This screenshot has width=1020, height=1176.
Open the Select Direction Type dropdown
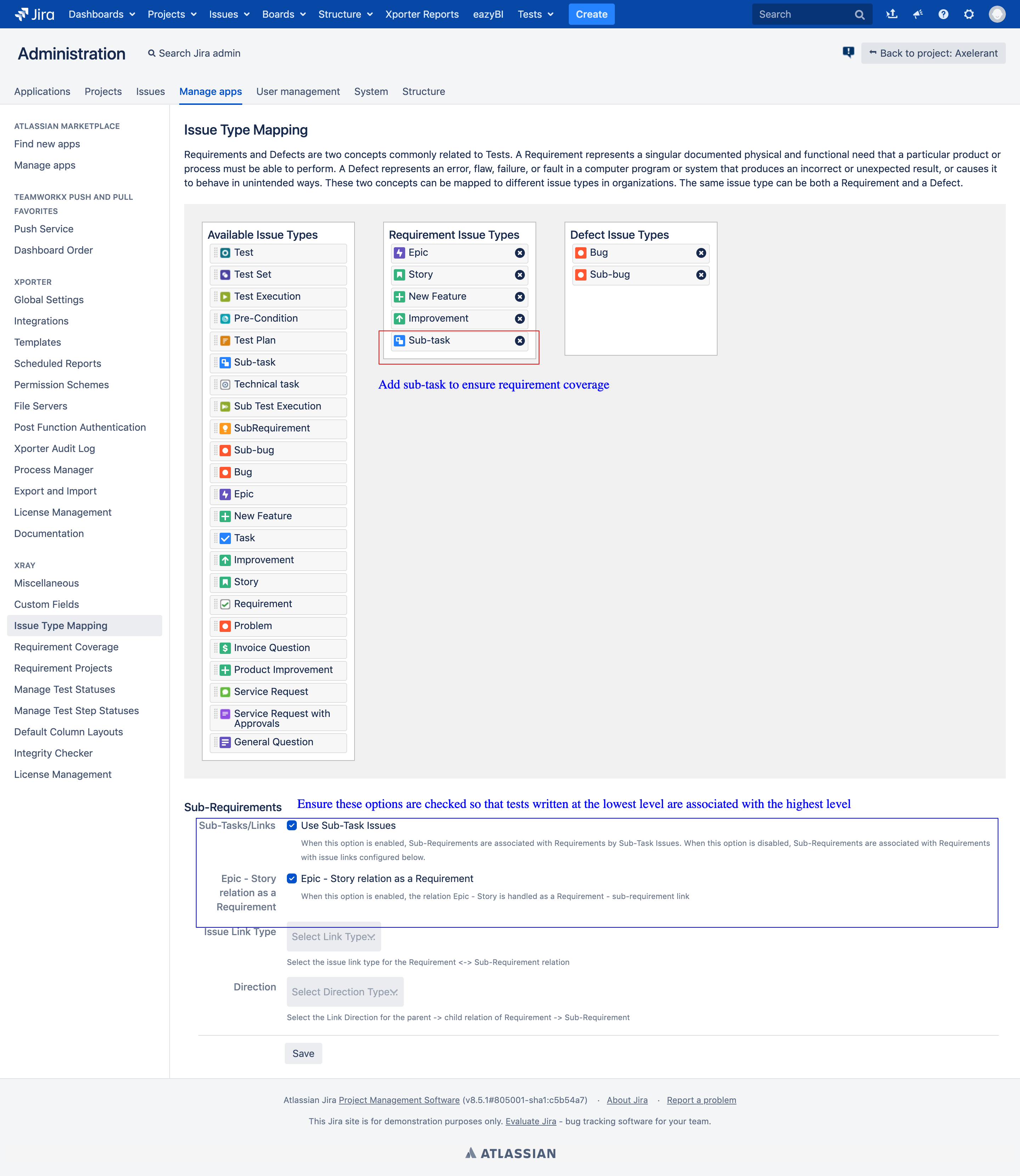345,992
